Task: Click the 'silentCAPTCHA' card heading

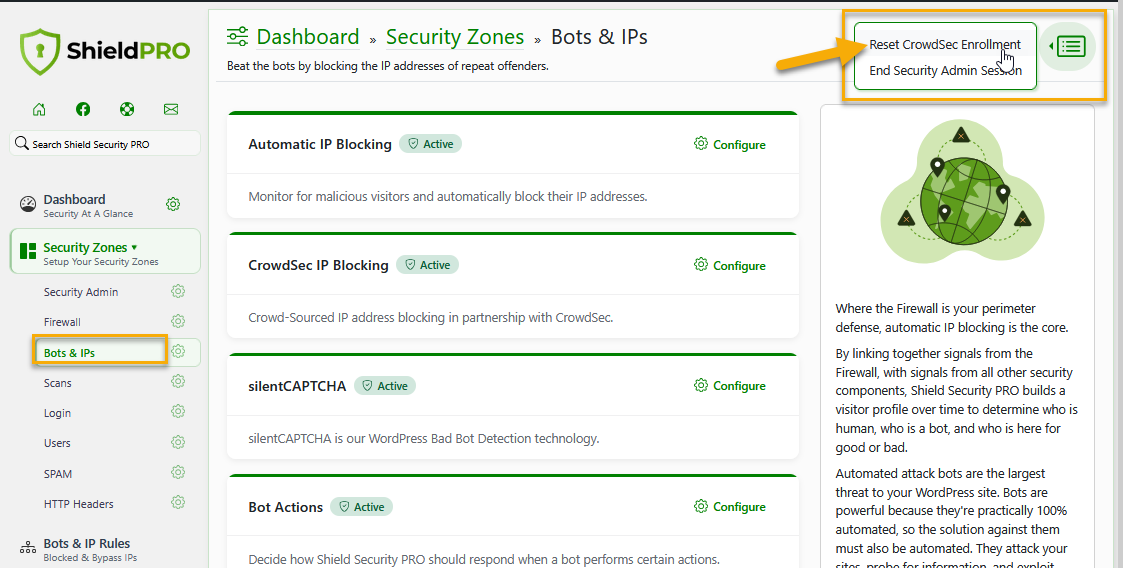Action: pos(297,385)
